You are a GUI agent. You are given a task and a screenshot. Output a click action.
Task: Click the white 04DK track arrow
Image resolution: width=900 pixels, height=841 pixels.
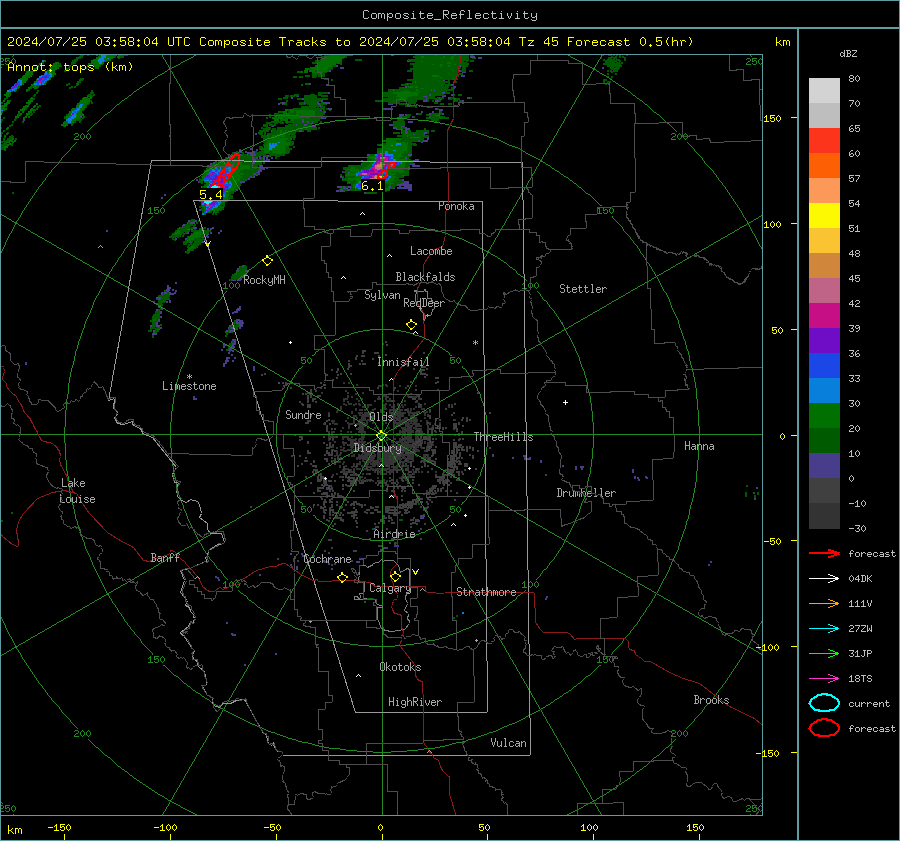pyautogui.click(x=824, y=579)
